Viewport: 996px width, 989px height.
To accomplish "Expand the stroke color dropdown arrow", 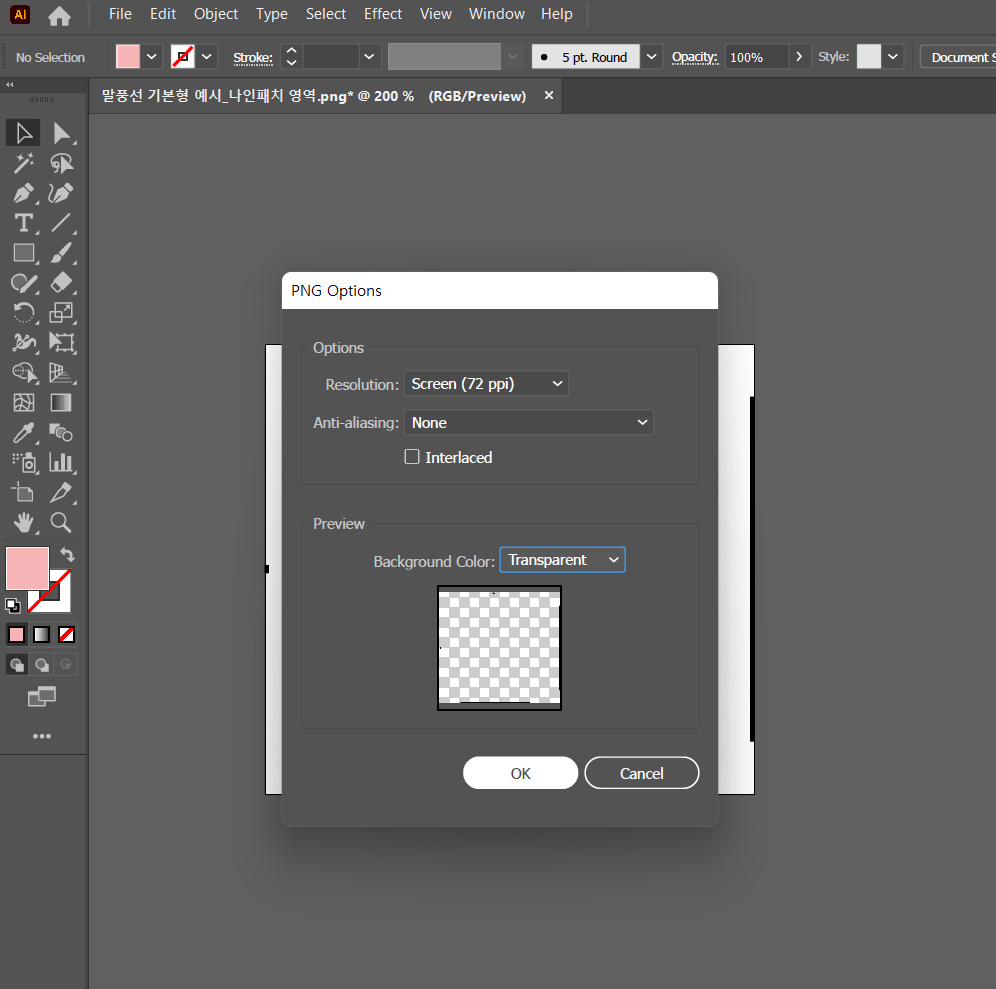I will pos(207,57).
